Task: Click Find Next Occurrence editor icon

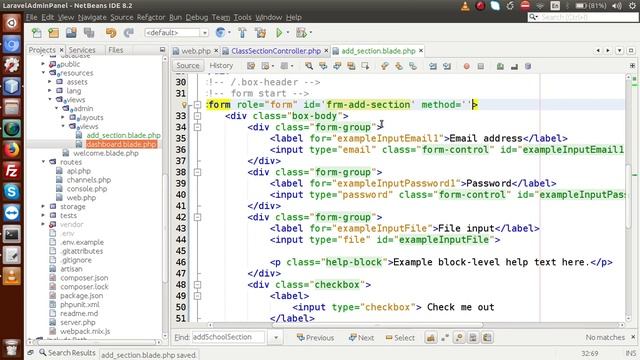Action: (x=337, y=66)
